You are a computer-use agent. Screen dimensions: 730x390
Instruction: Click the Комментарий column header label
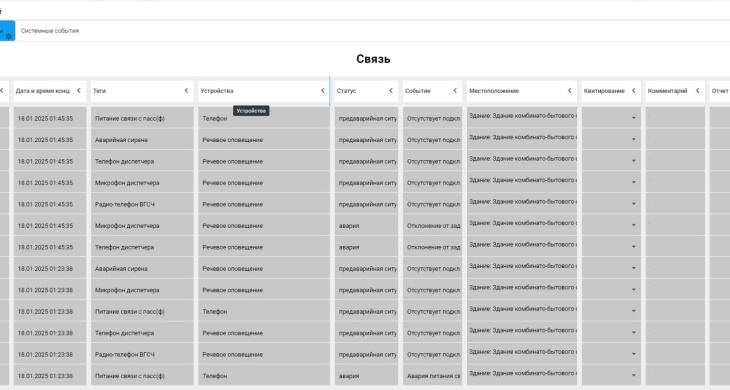(x=668, y=91)
